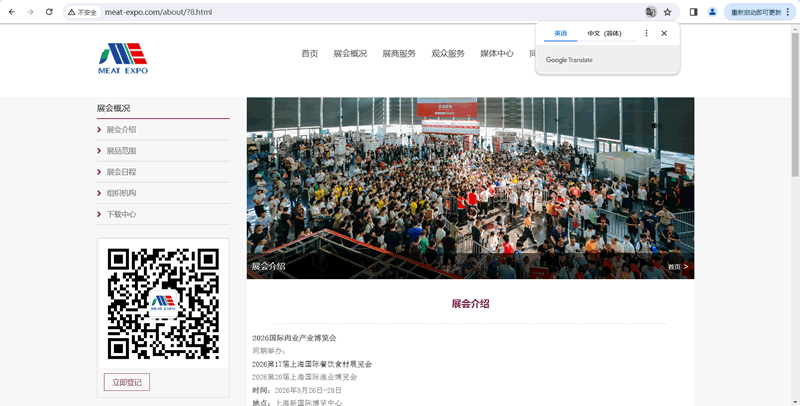Open translate popup three-dot options menu
This screenshot has height=406, width=800.
(646, 33)
